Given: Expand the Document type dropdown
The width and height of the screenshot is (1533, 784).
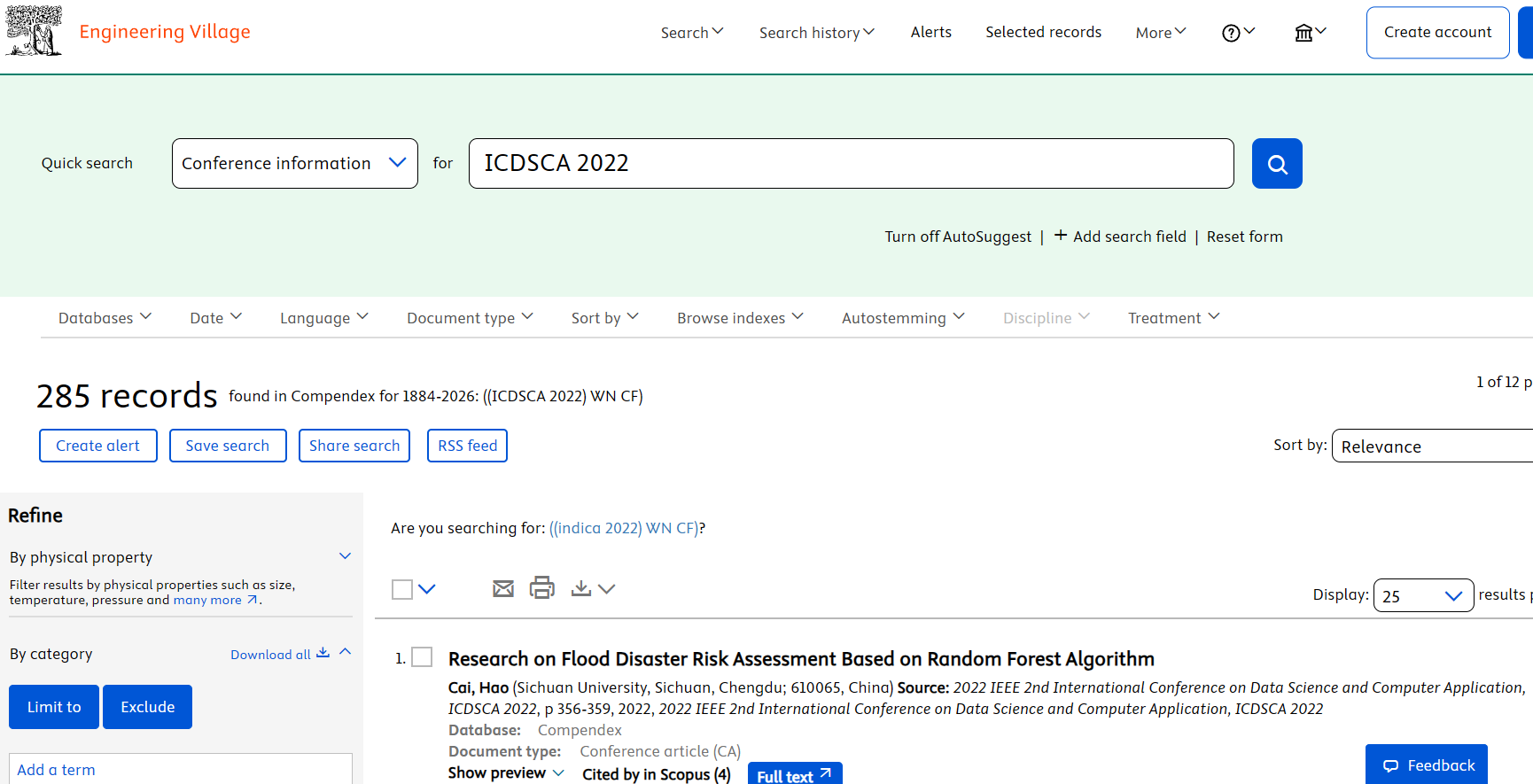Looking at the screenshot, I should 470,318.
